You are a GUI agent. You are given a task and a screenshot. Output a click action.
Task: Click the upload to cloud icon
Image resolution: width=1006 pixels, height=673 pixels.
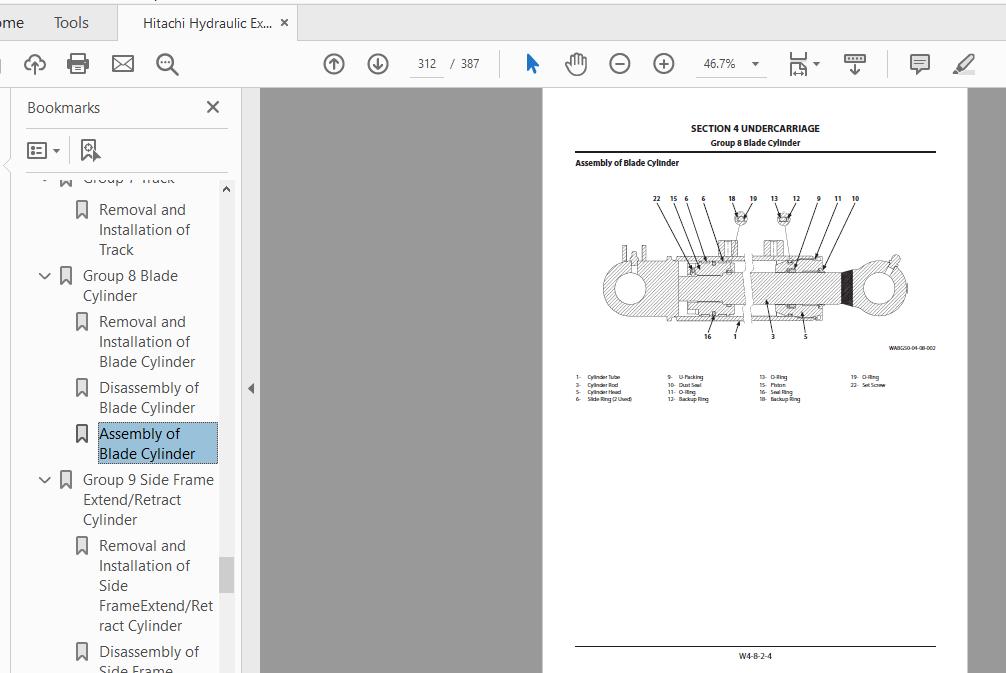[35, 64]
